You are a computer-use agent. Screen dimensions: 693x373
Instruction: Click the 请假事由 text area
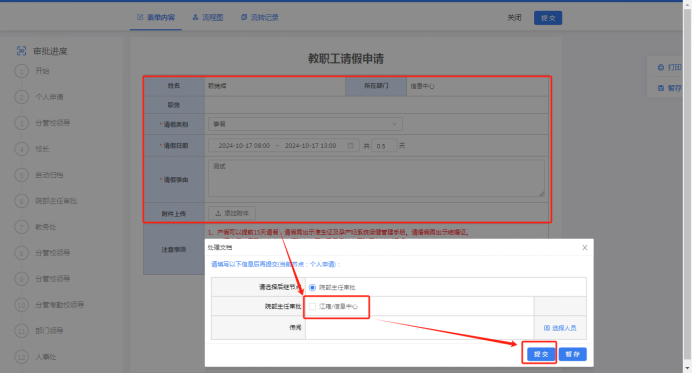(376, 178)
